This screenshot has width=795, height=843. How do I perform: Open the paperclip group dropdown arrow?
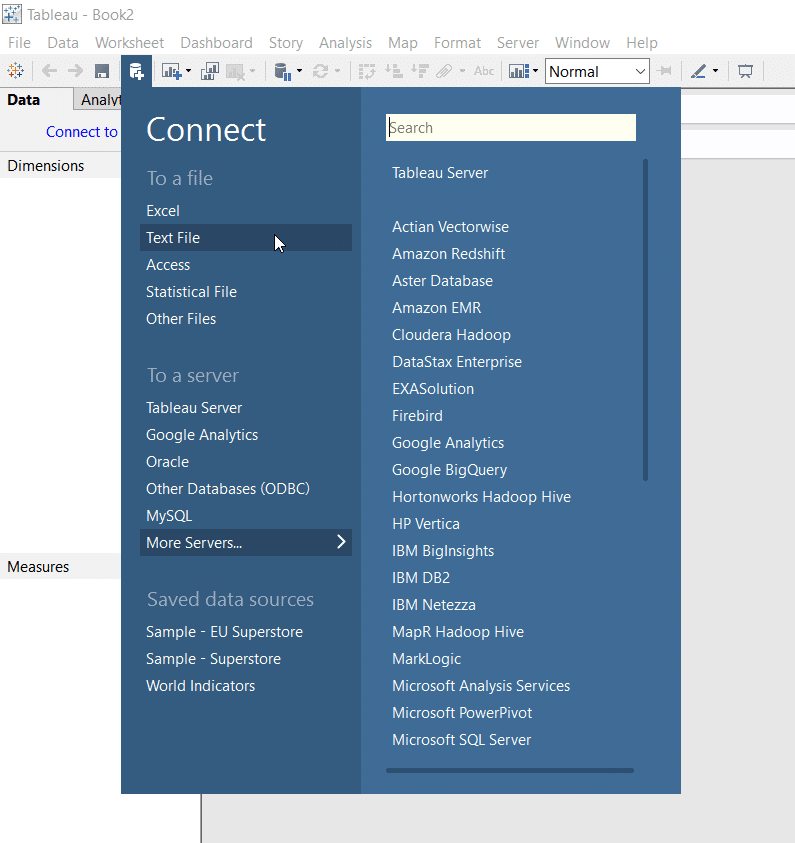click(x=462, y=70)
